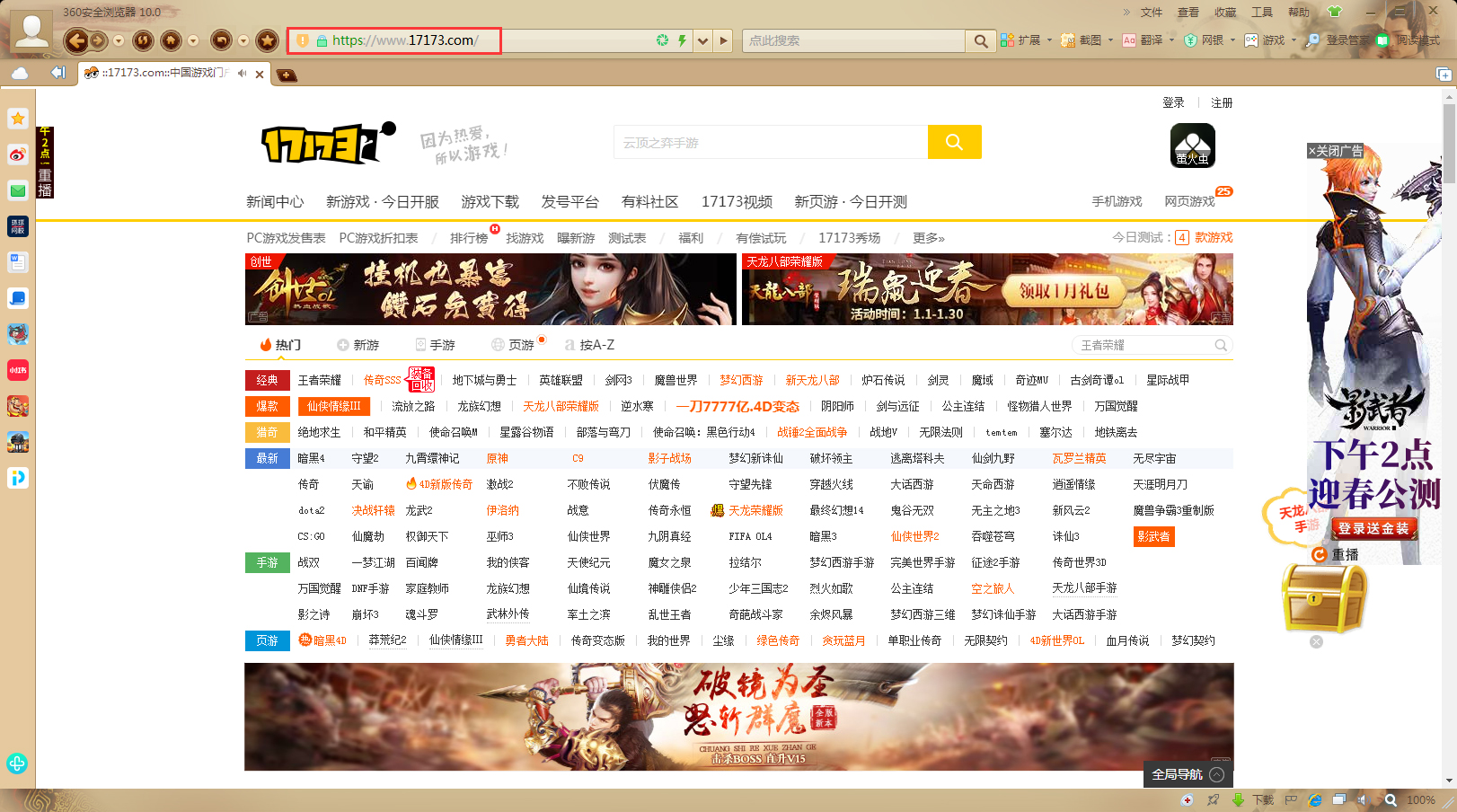This screenshot has width=1457, height=812.
Task: Toggle the reading mode button
Action: (1408, 40)
